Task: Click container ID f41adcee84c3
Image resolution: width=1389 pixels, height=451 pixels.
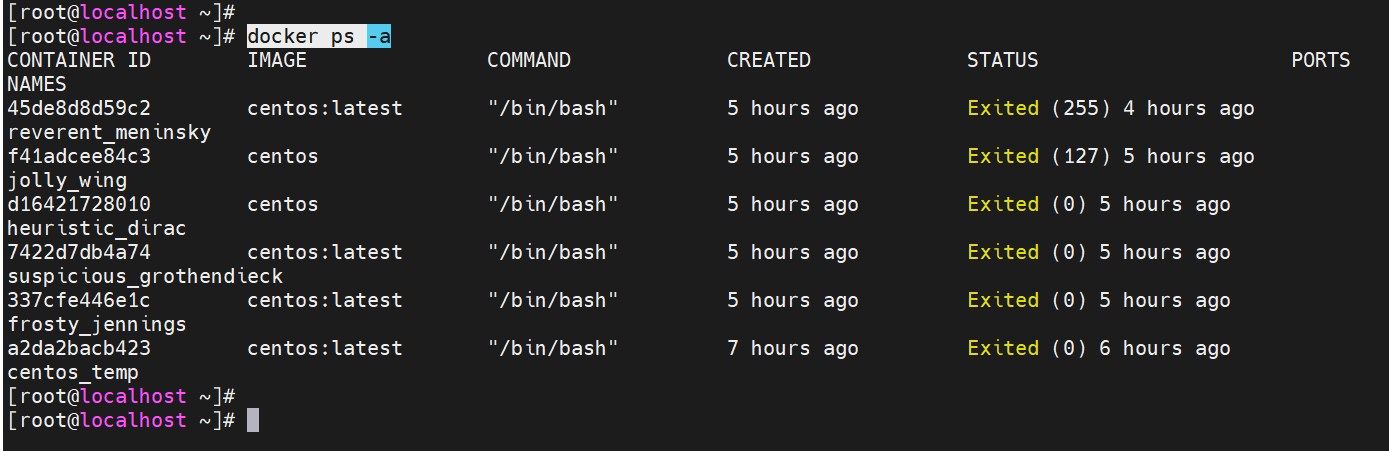Action: (x=79, y=156)
